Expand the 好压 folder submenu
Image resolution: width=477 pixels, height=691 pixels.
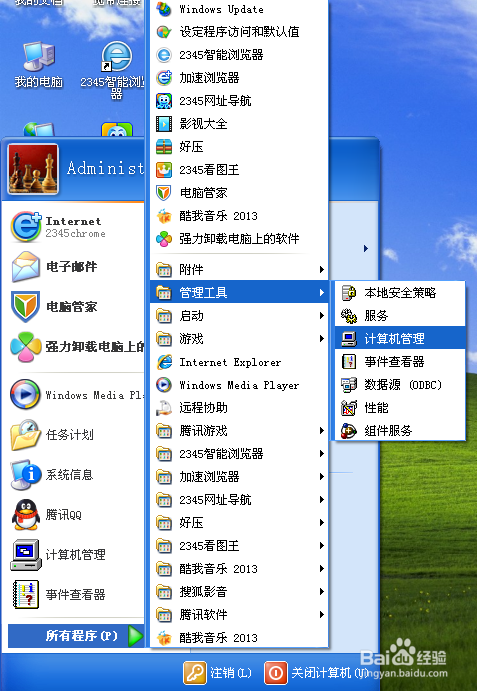click(239, 523)
